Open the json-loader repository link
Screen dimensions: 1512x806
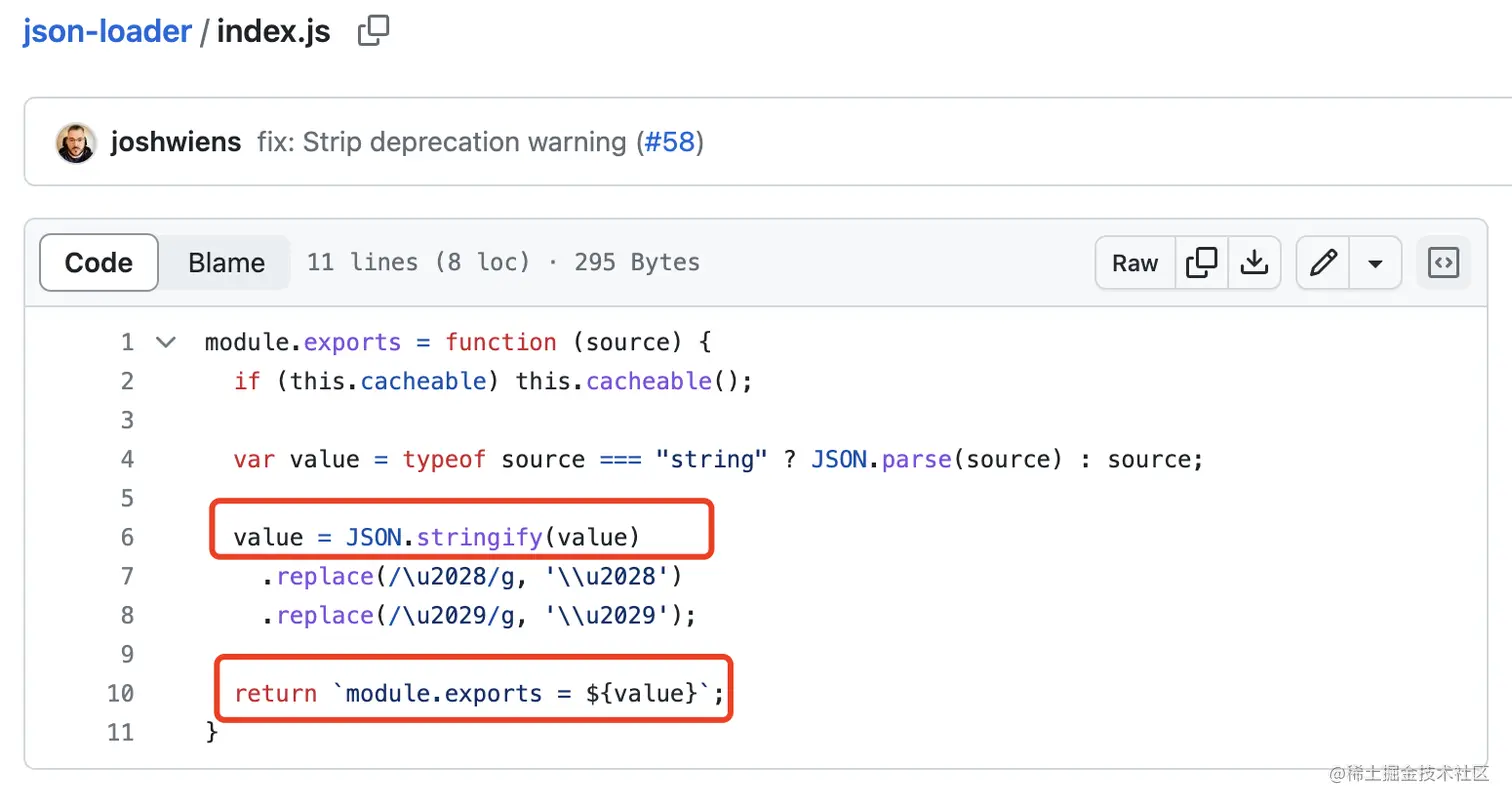coord(107,32)
